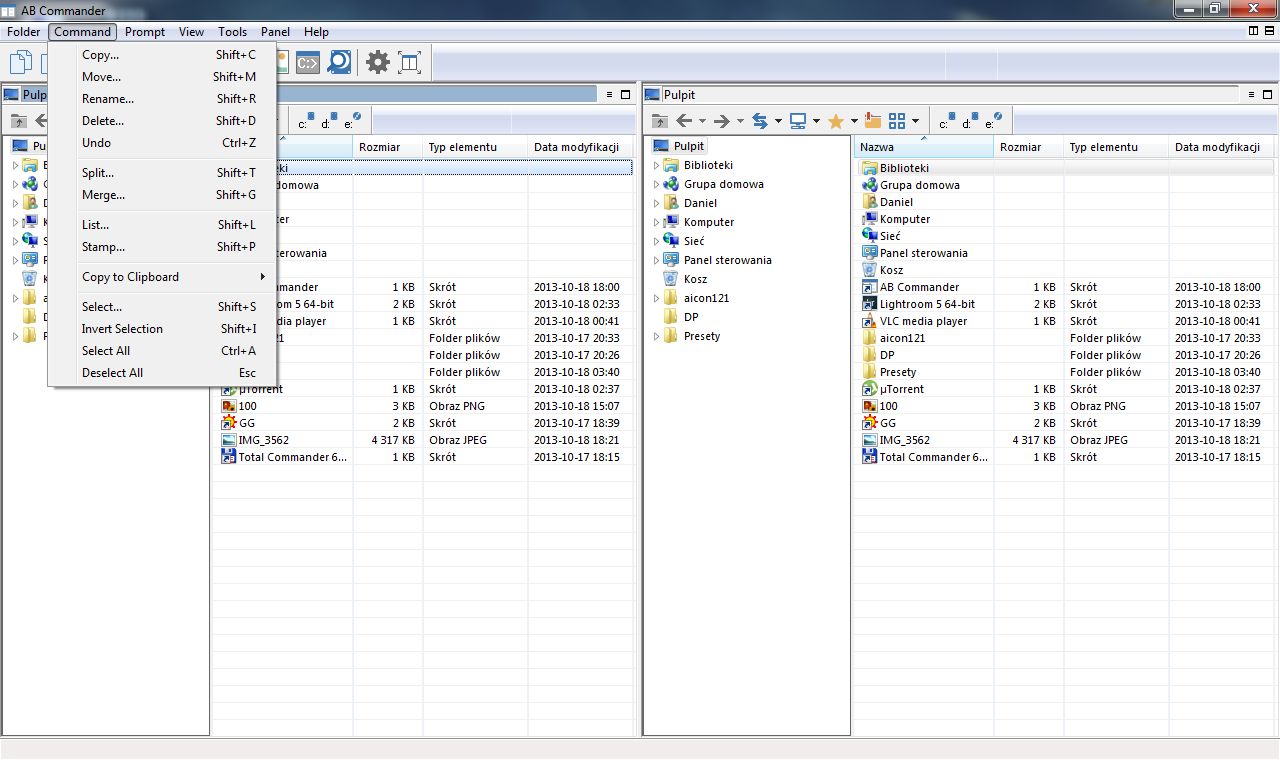This screenshot has height=760, width=1280.
Task: Open back history dropdown in right panel
Action: click(702, 122)
